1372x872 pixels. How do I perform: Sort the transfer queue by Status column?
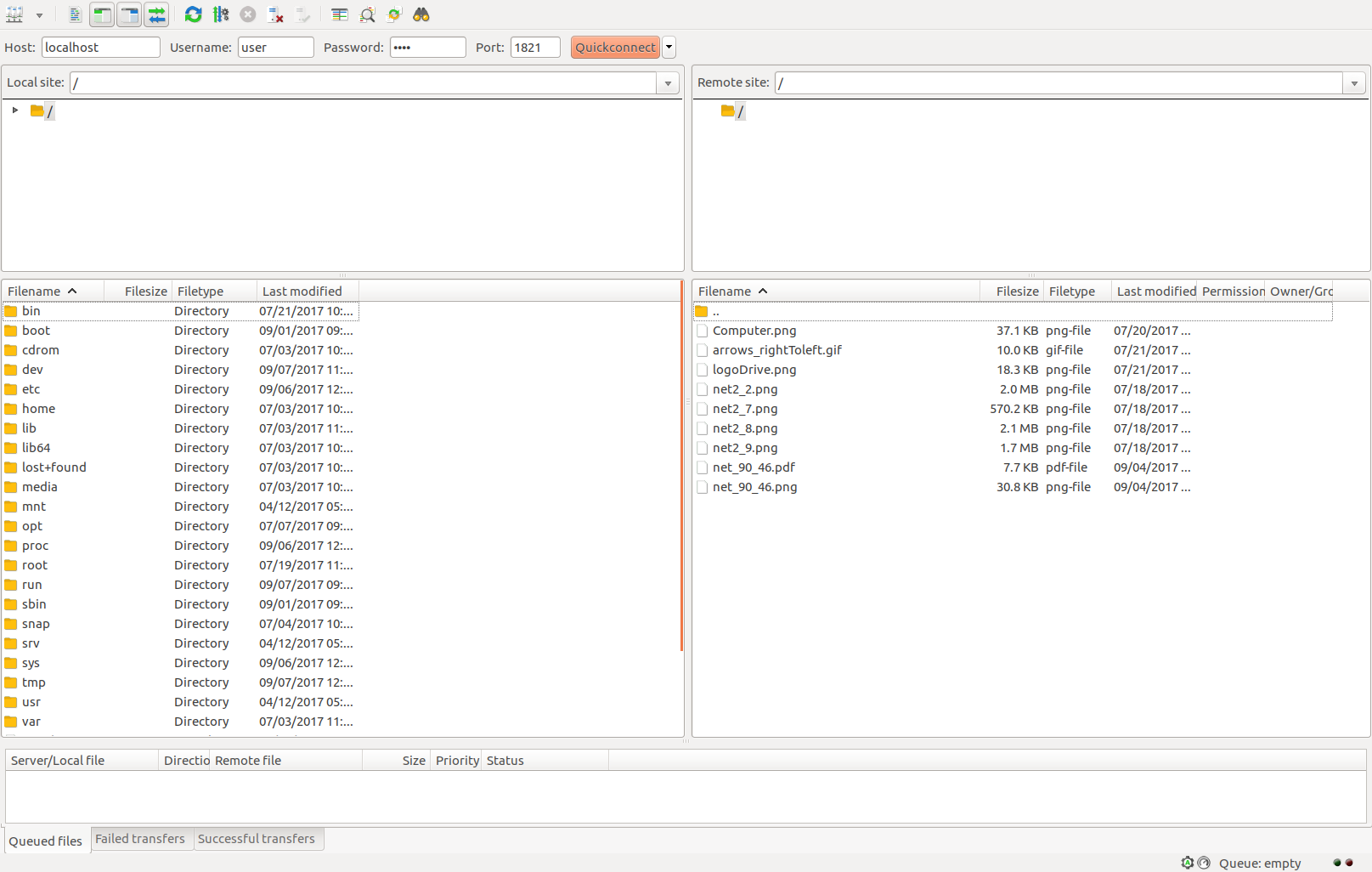click(545, 760)
